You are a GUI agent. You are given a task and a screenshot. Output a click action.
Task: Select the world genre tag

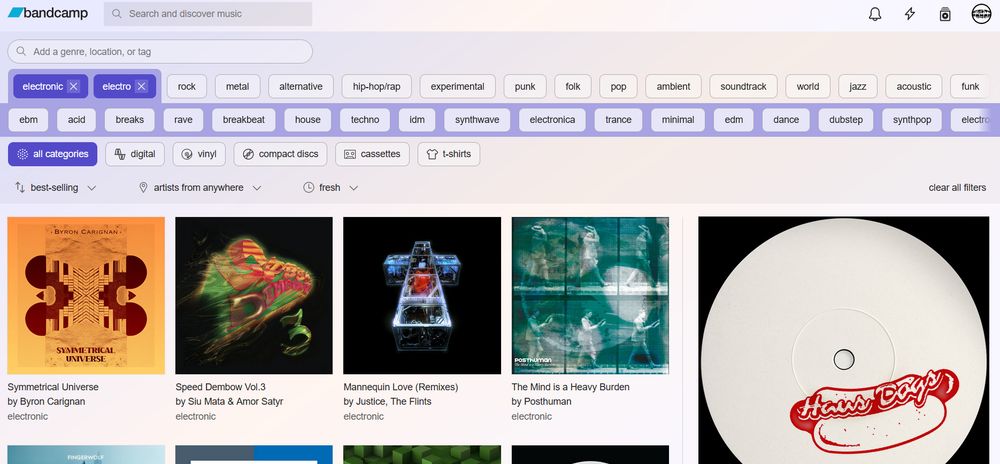(808, 87)
